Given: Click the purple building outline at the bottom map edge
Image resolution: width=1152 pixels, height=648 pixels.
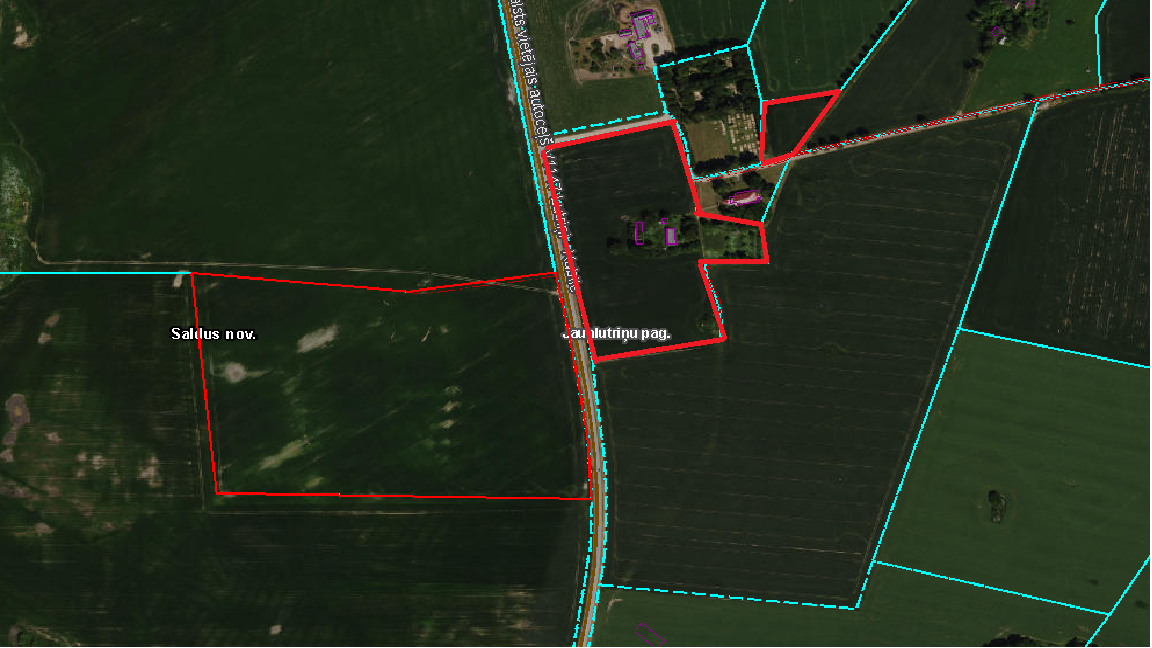Looking at the screenshot, I should [651, 633].
